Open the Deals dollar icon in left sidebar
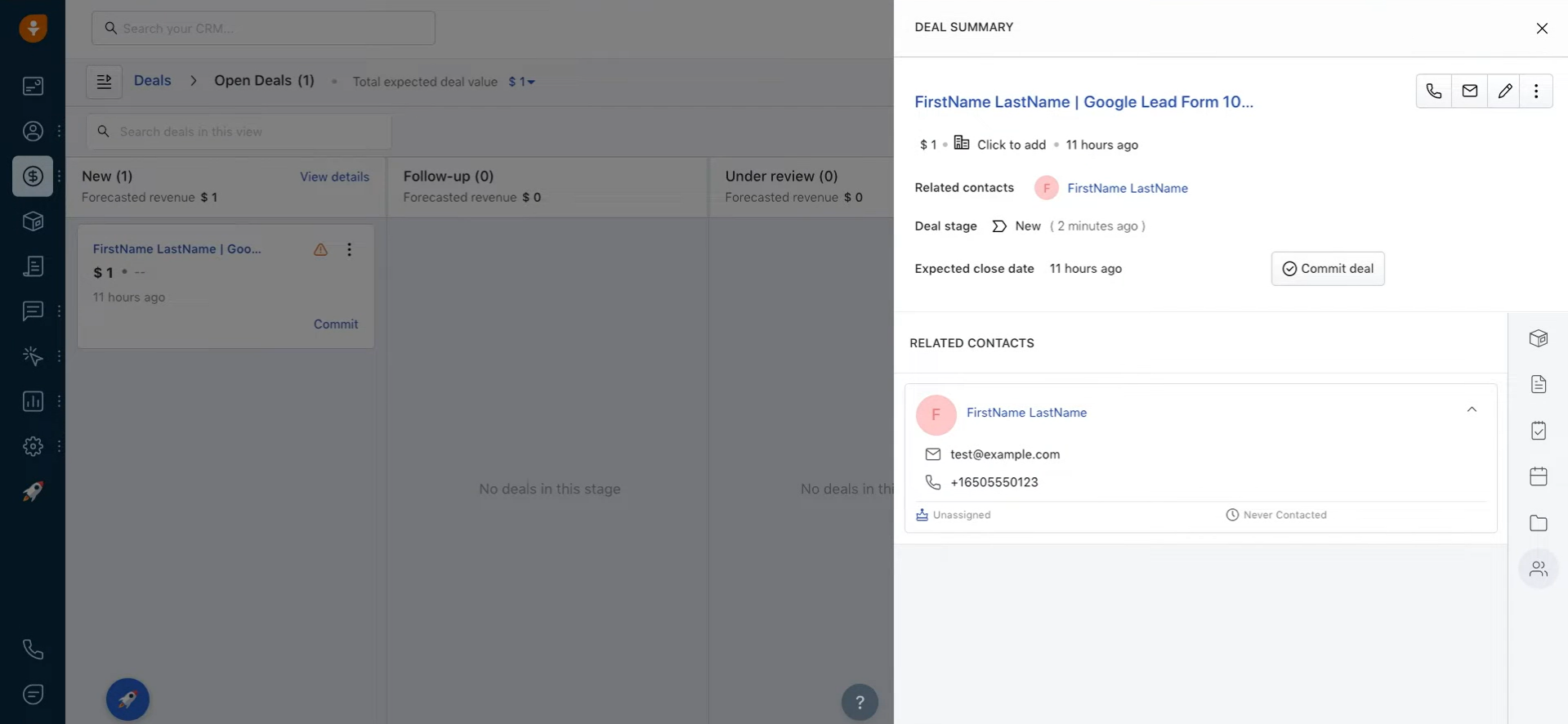 pyautogui.click(x=33, y=177)
